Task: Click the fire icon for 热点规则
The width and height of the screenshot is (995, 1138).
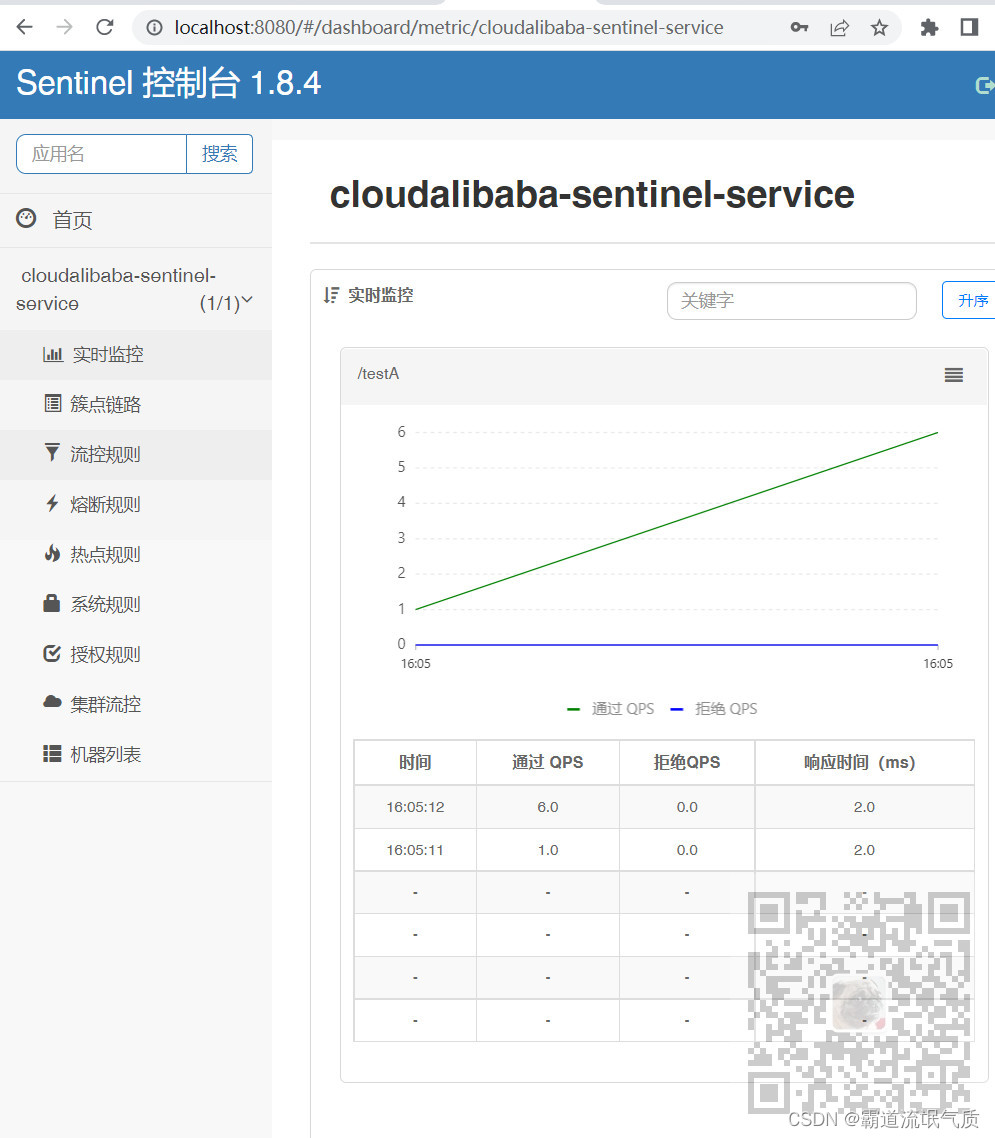Action: [x=52, y=554]
